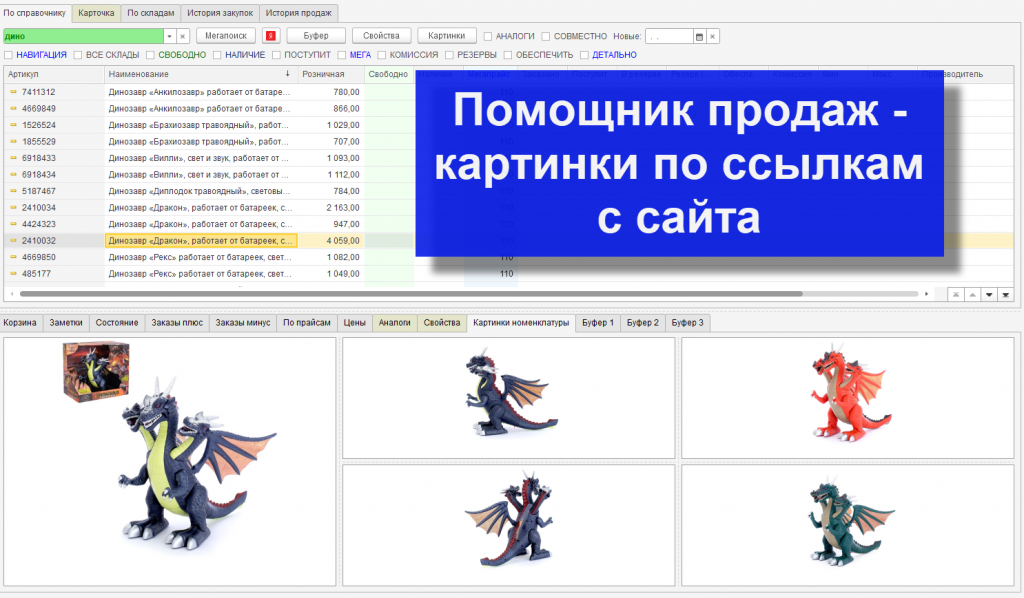Click the yellow row icon for article 2410032
Image resolution: width=1024 pixels, height=598 pixels.
pos(13,240)
